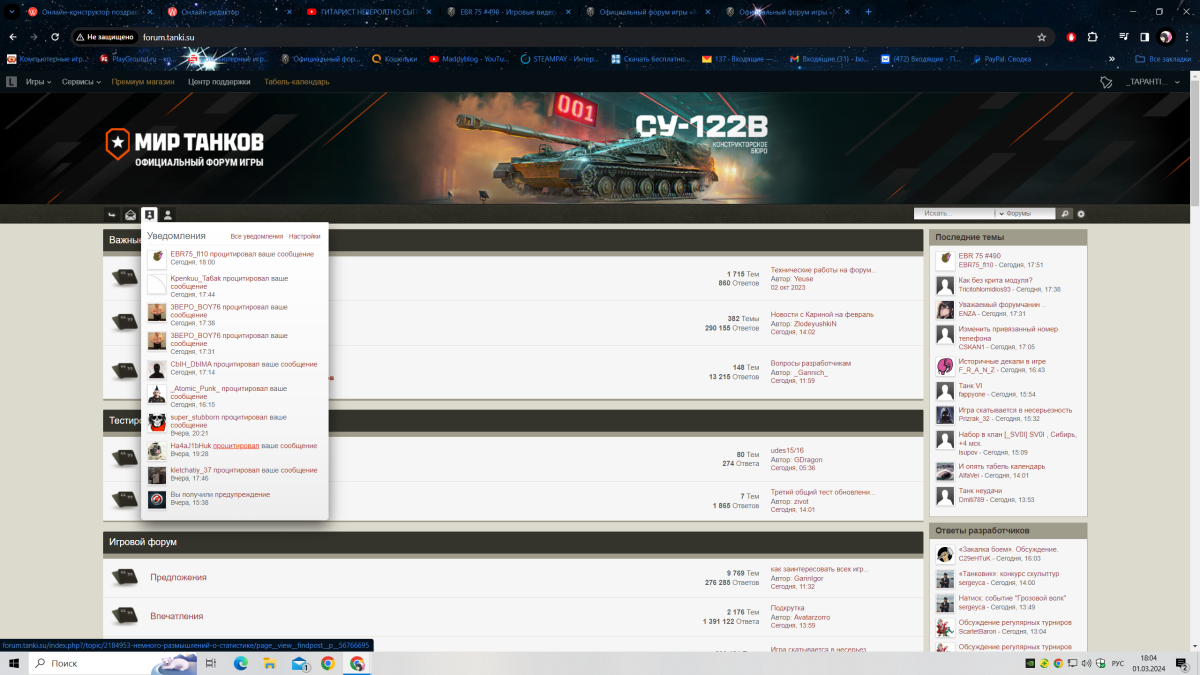This screenshot has height=675, width=1200.
Task: Open the new tab plus button
Action: tap(868, 11)
